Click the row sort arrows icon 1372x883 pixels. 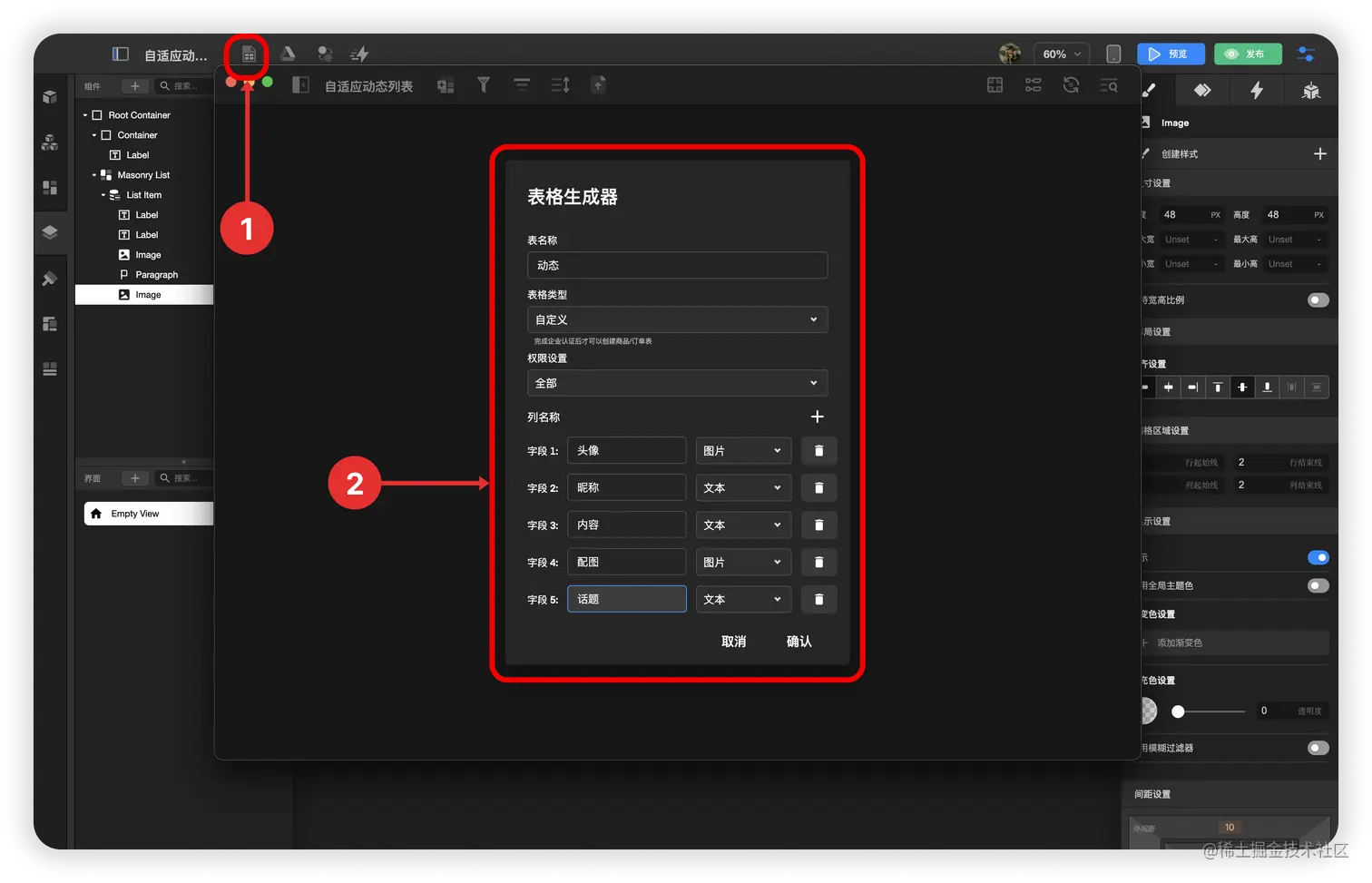point(561,85)
